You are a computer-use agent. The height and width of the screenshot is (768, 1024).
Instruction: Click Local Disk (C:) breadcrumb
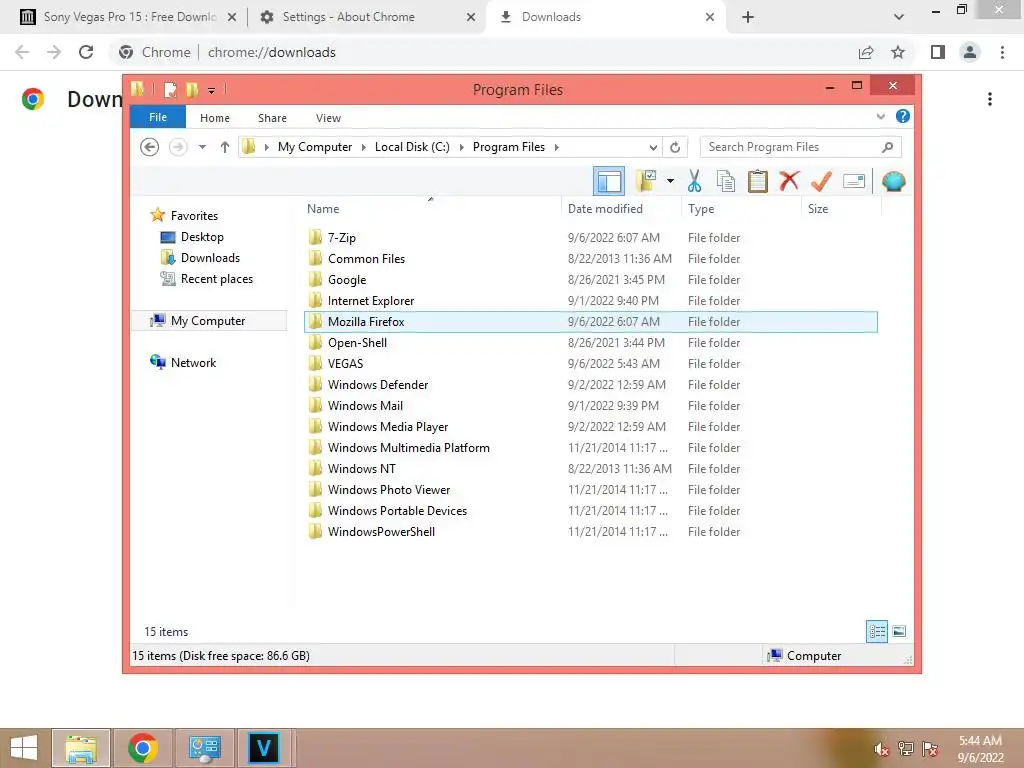[412, 147]
